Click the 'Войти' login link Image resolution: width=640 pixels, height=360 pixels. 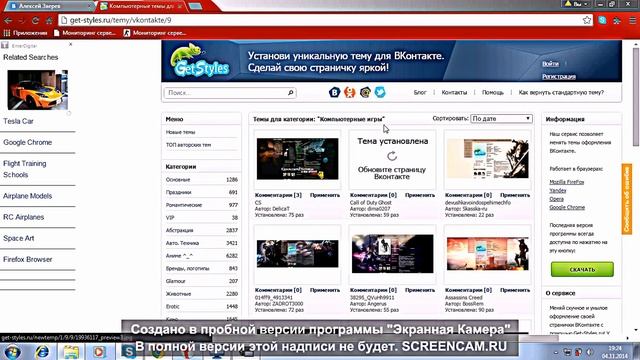(550, 64)
